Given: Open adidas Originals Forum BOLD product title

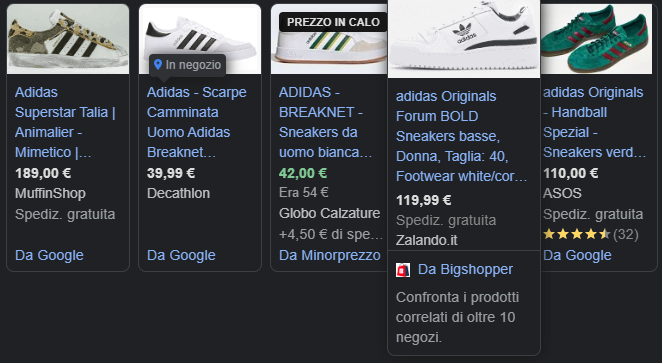Looking at the screenshot, I should tap(461, 136).
